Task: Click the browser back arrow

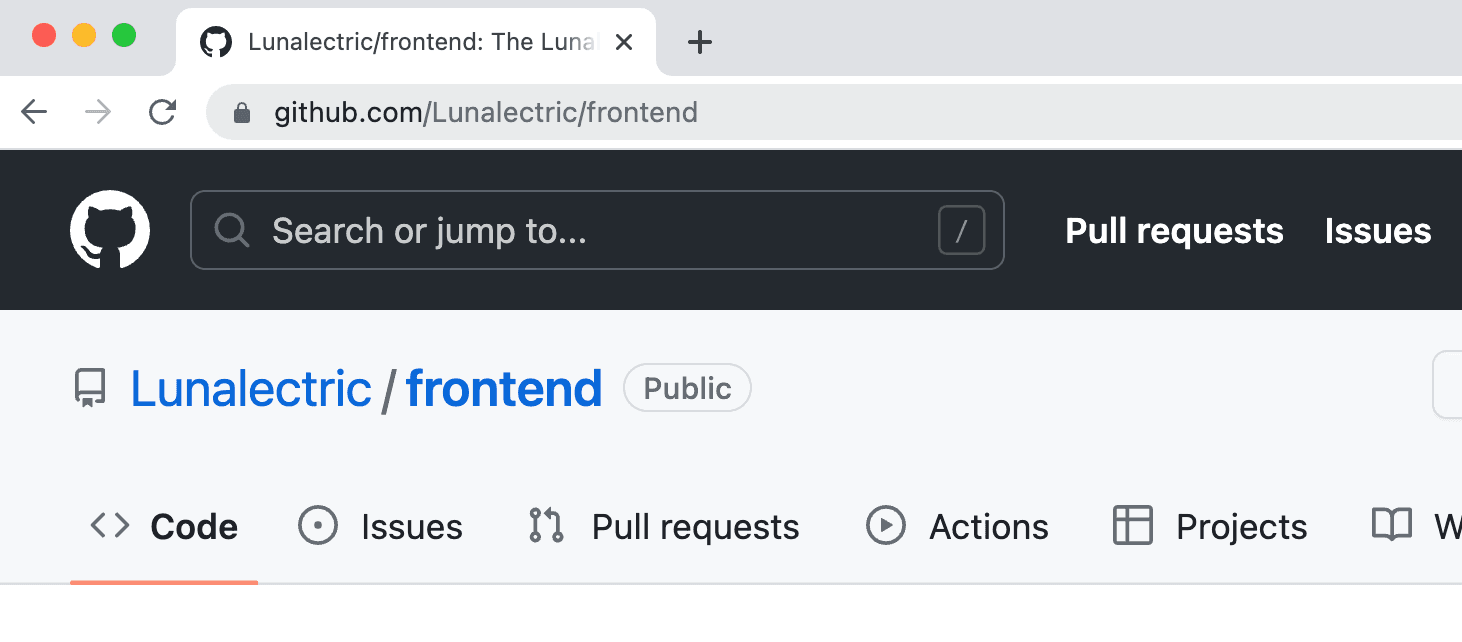Action: tap(33, 112)
